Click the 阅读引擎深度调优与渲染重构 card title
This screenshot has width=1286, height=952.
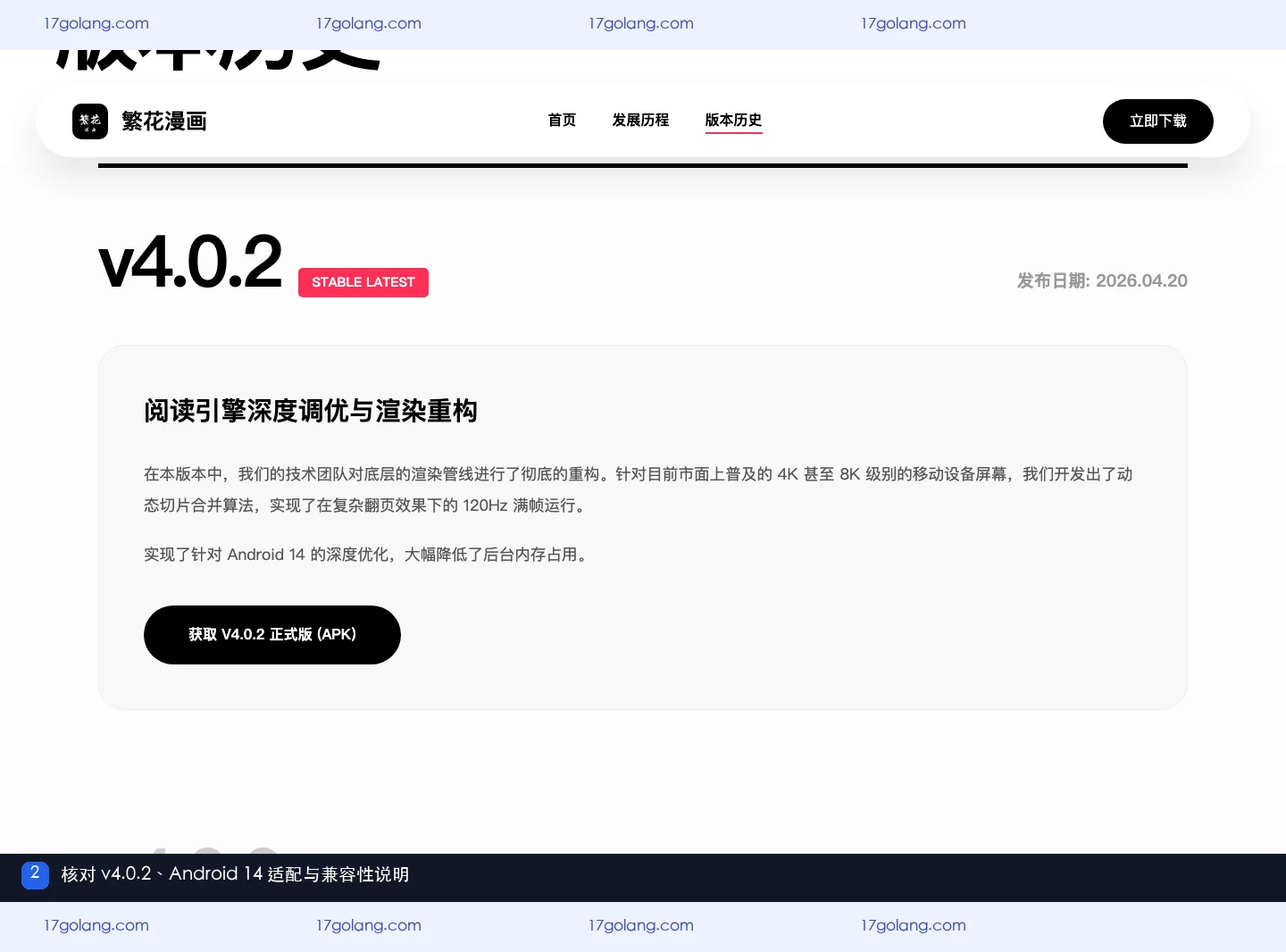(311, 411)
